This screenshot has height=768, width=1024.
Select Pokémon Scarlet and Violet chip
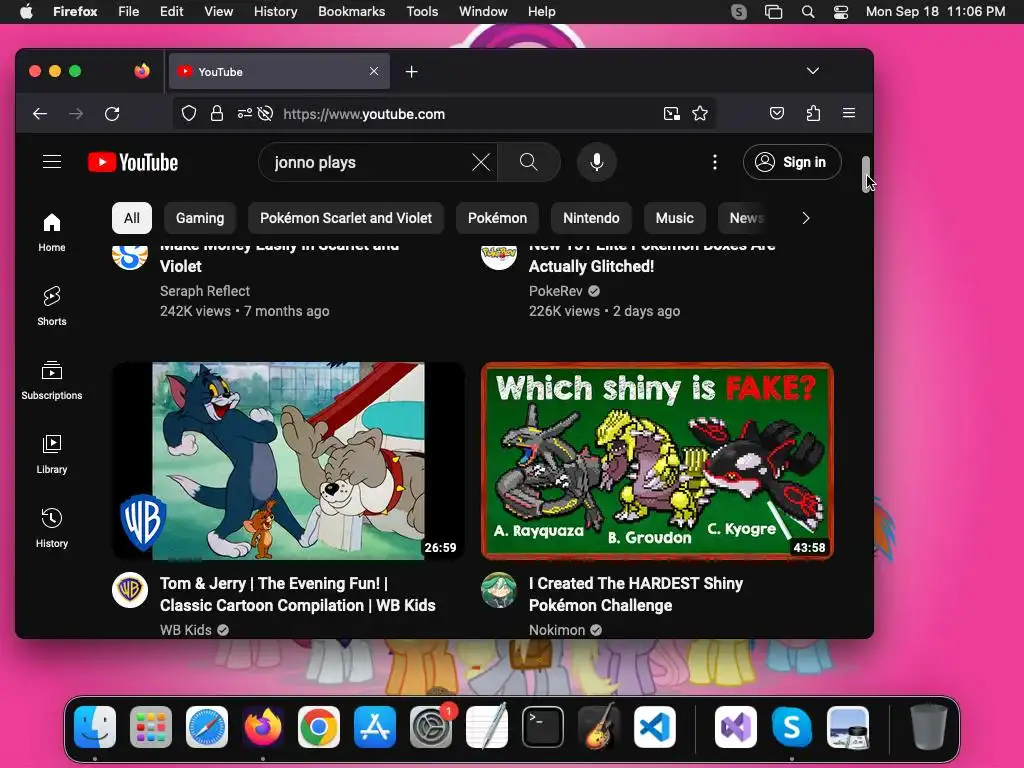coord(346,218)
